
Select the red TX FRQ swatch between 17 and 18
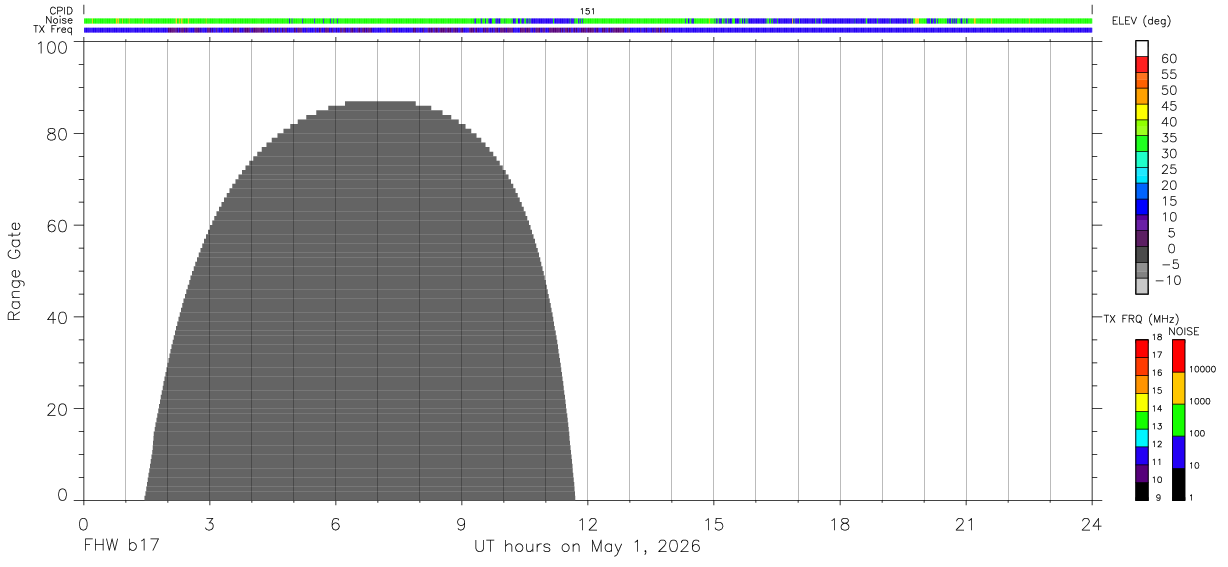pos(1141,348)
